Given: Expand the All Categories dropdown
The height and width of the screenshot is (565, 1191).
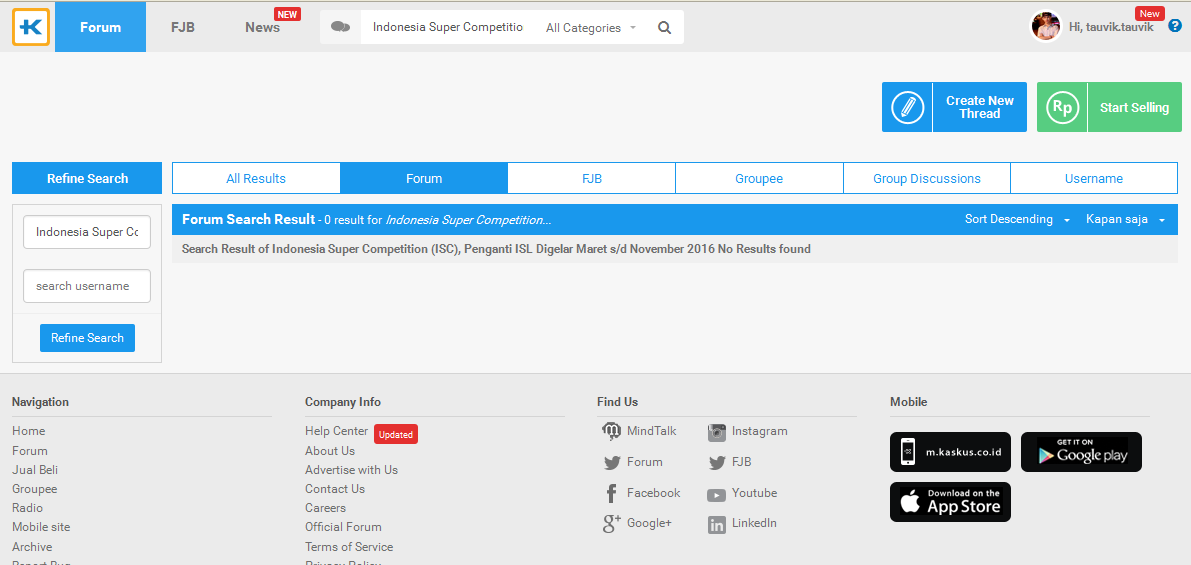Looking at the screenshot, I should [590, 27].
